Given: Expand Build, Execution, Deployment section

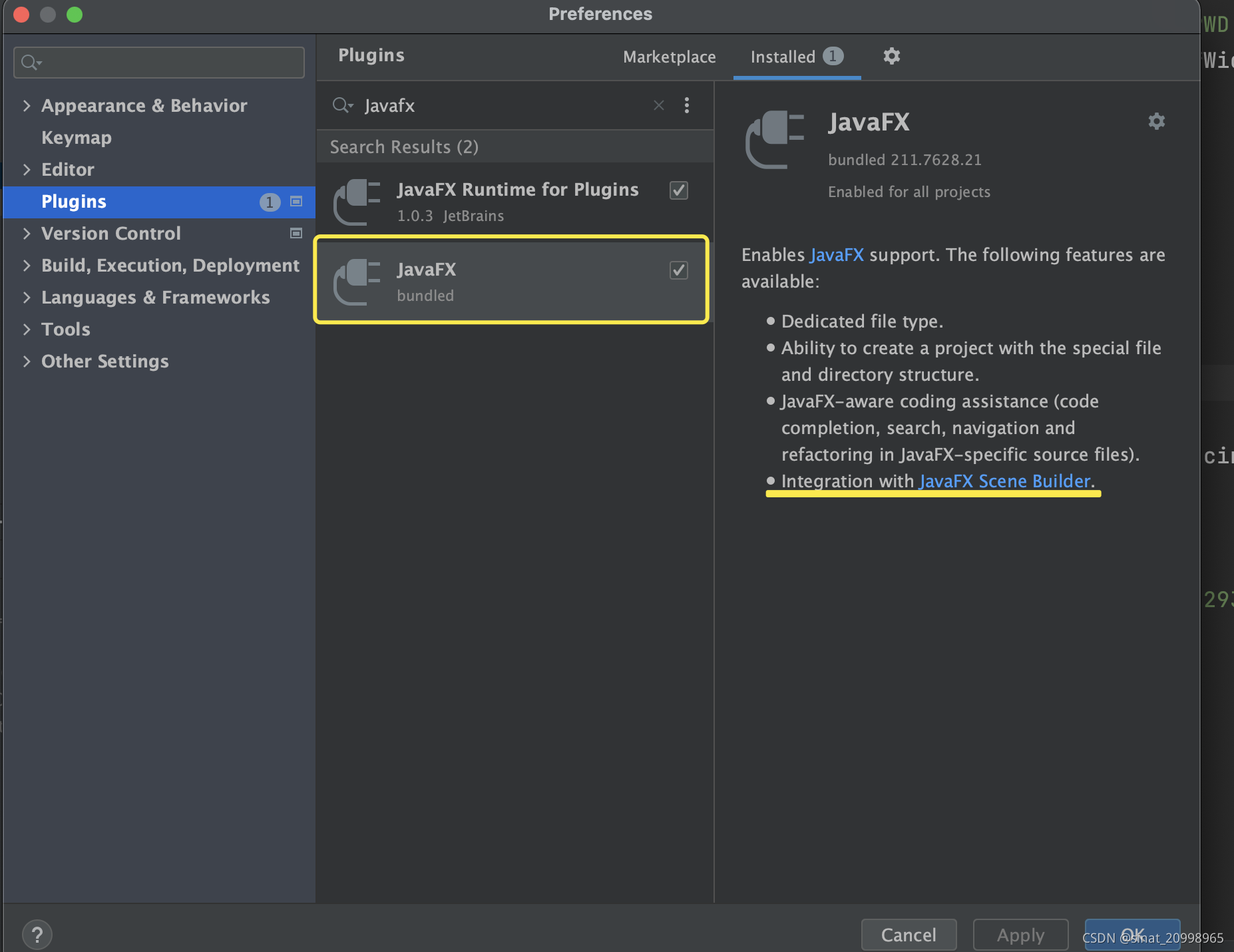Looking at the screenshot, I should pos(27,265).
